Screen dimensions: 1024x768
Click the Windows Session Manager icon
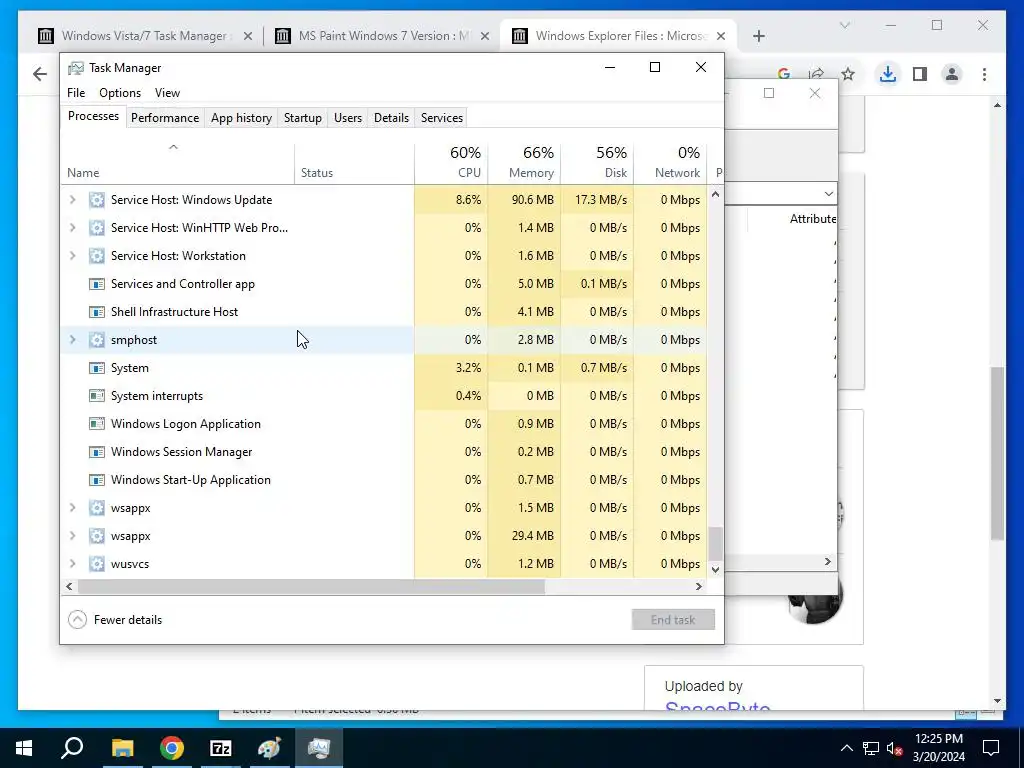pos(97,452)
